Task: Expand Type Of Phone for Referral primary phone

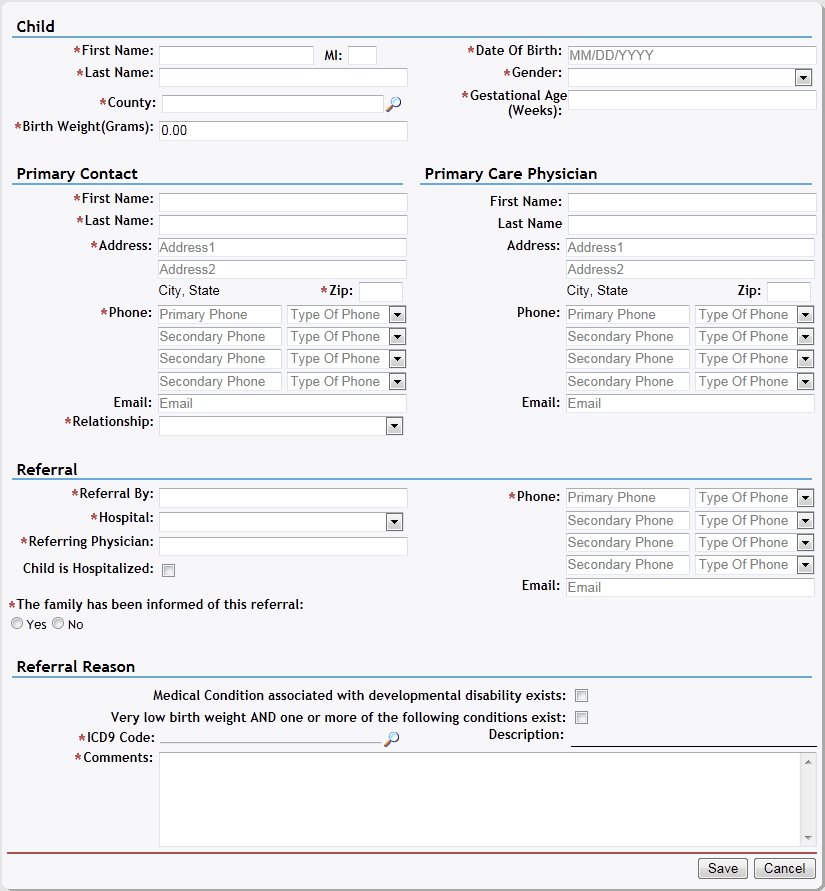Action: (x=805, y=498)
